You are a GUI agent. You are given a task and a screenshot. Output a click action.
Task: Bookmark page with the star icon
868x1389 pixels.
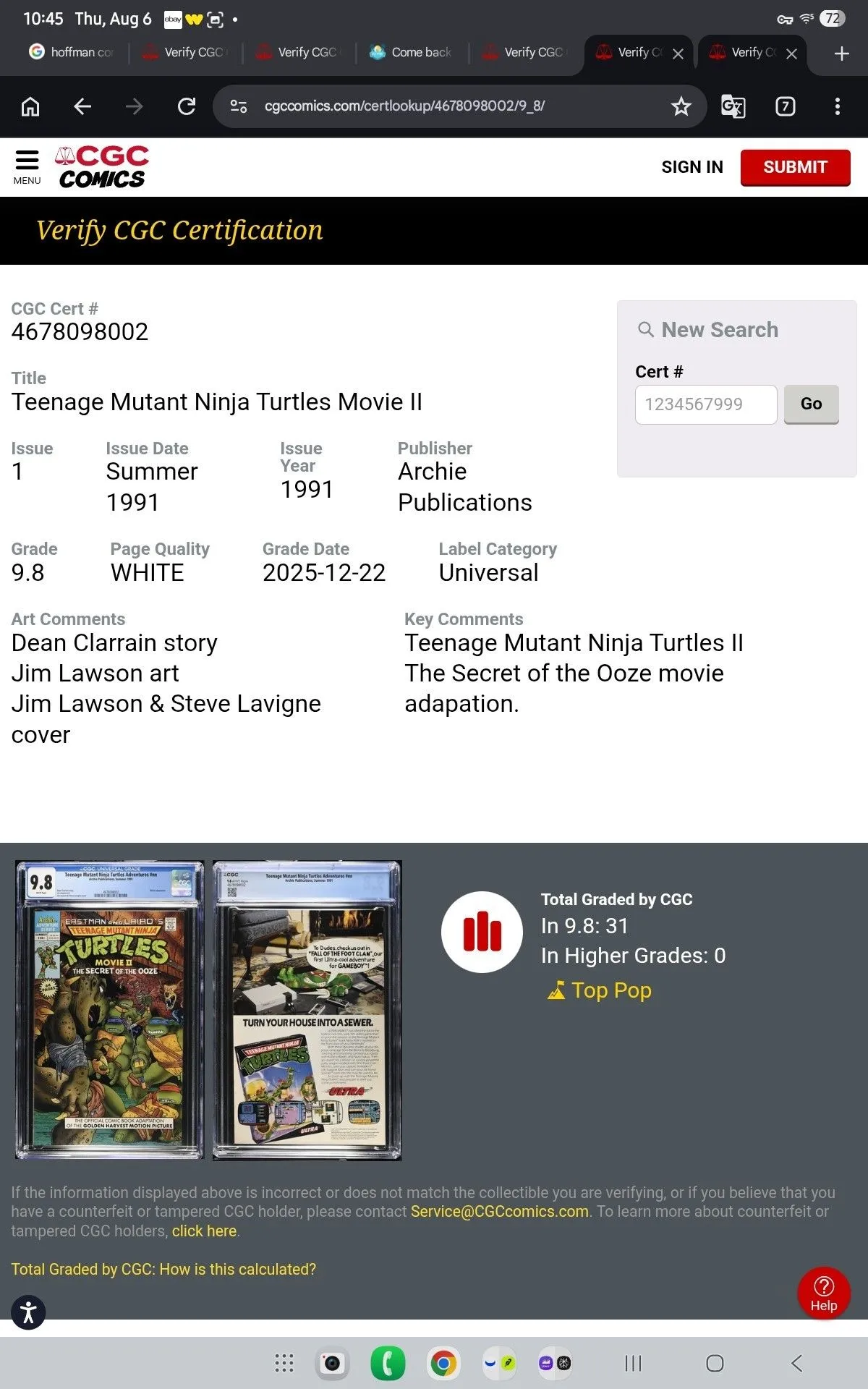pyautogui.click(x=681, y=106)
